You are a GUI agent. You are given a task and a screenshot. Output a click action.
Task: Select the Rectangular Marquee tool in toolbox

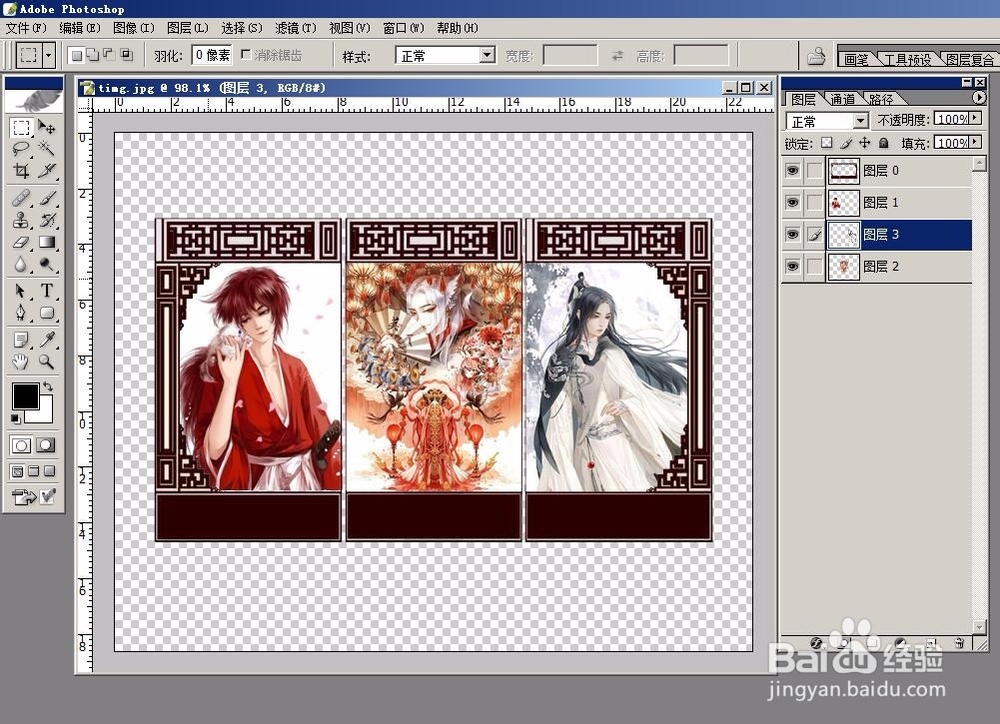21,128
